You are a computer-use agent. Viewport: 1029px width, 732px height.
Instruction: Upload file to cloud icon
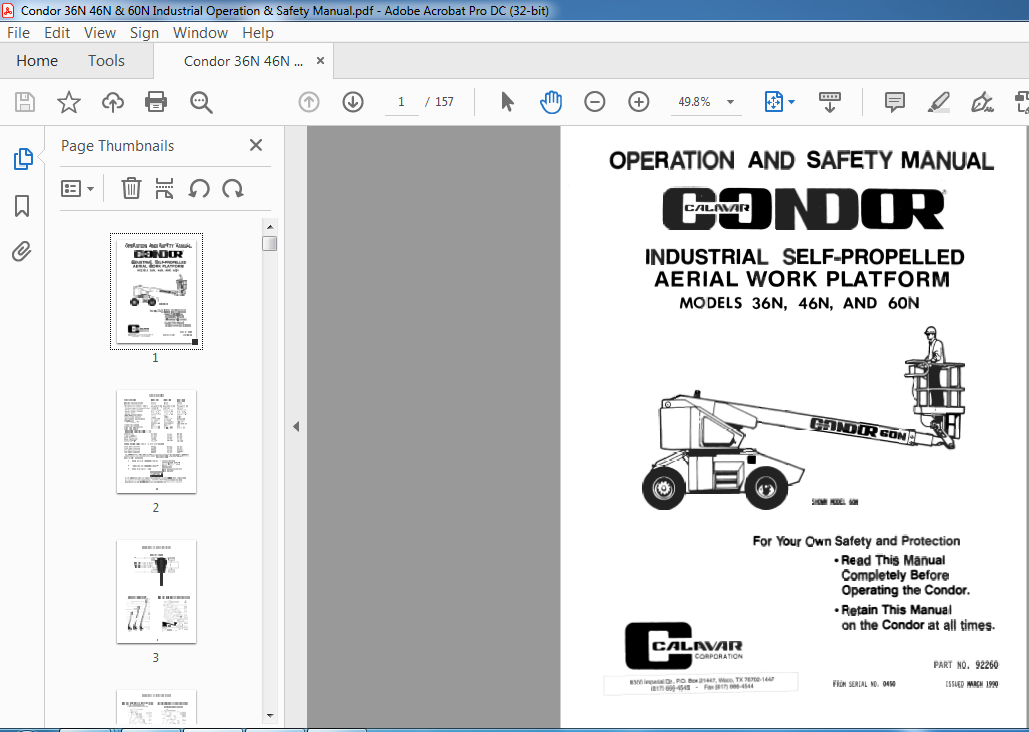113,102
